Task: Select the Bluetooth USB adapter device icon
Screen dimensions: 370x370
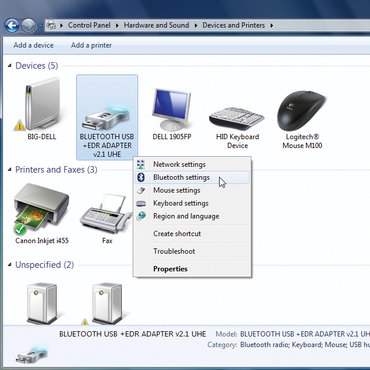Action: coord(107,118)
